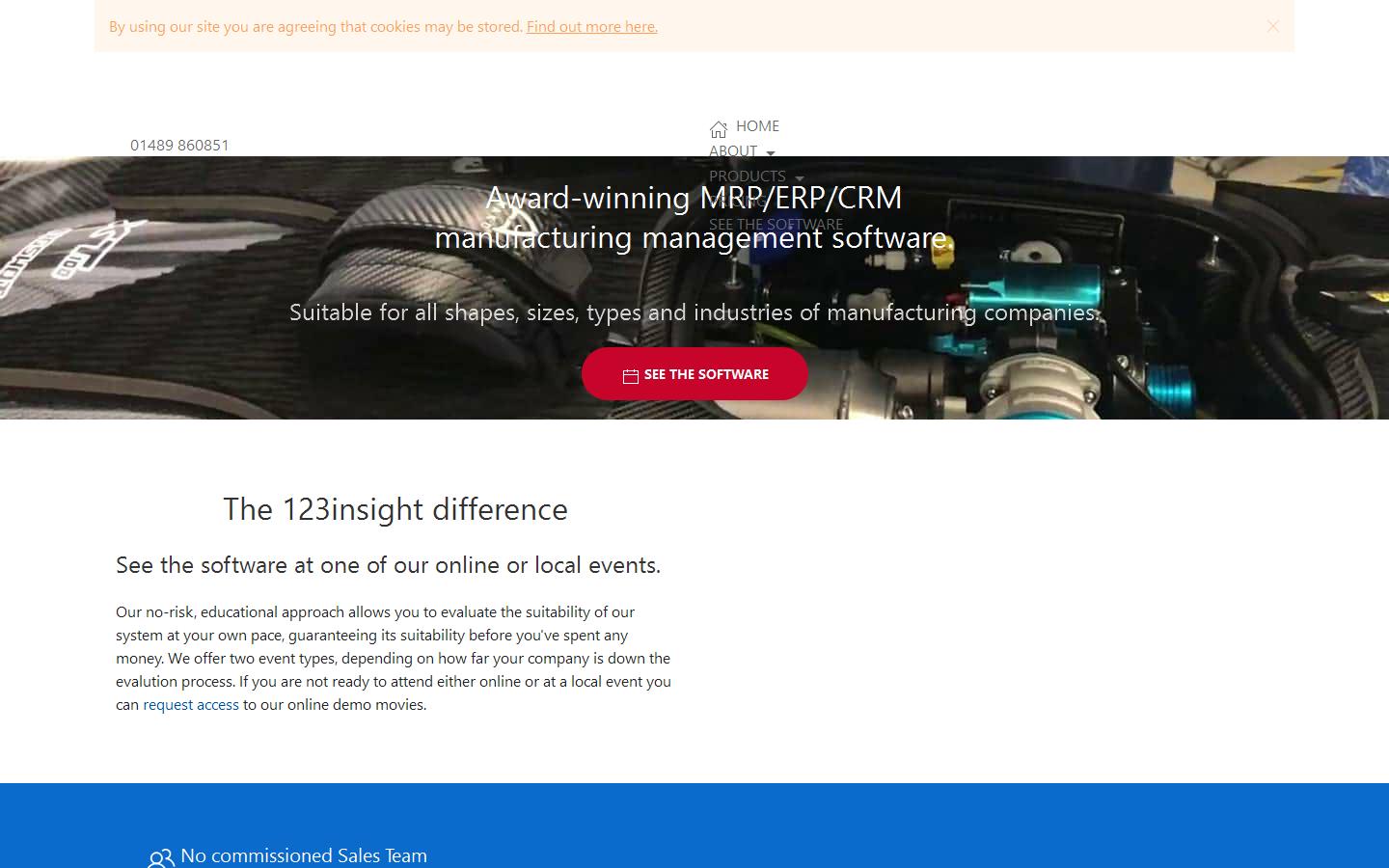The width and height of the screenshot is (1389, 868).
Task: Click the phone number 01489 860851
Action: coord(179,145)
